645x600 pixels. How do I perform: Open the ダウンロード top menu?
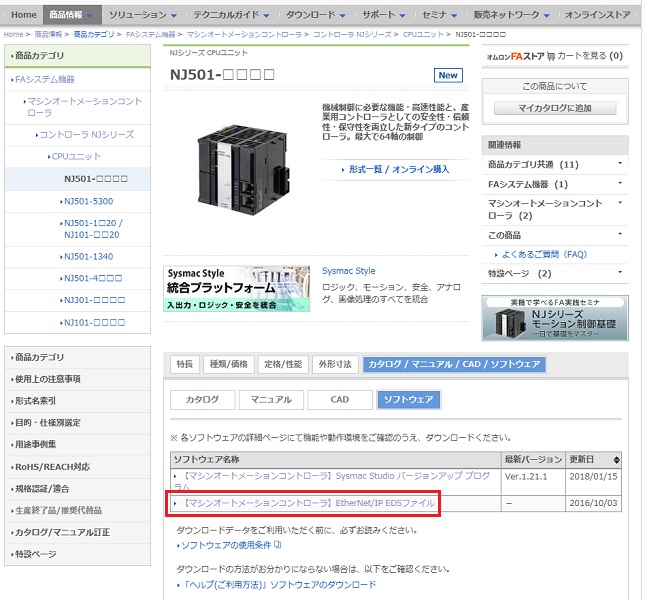316,15
